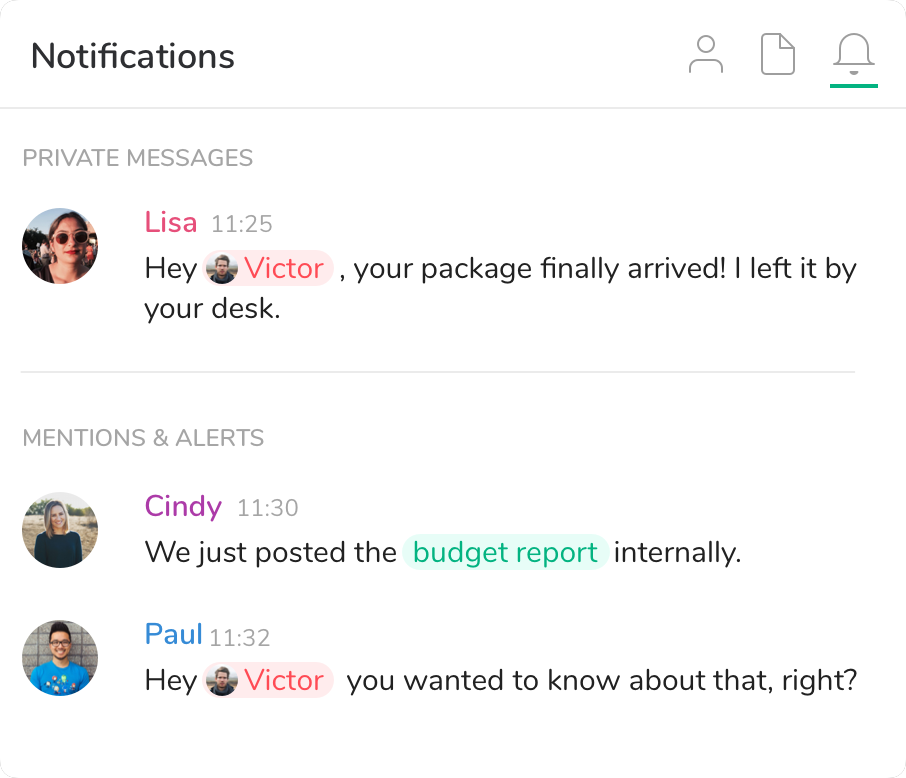This screenshot has width=906, height=778.
Task: Click the 11:30 timestamp beside Cindy
Action: [x=268, y=508]
